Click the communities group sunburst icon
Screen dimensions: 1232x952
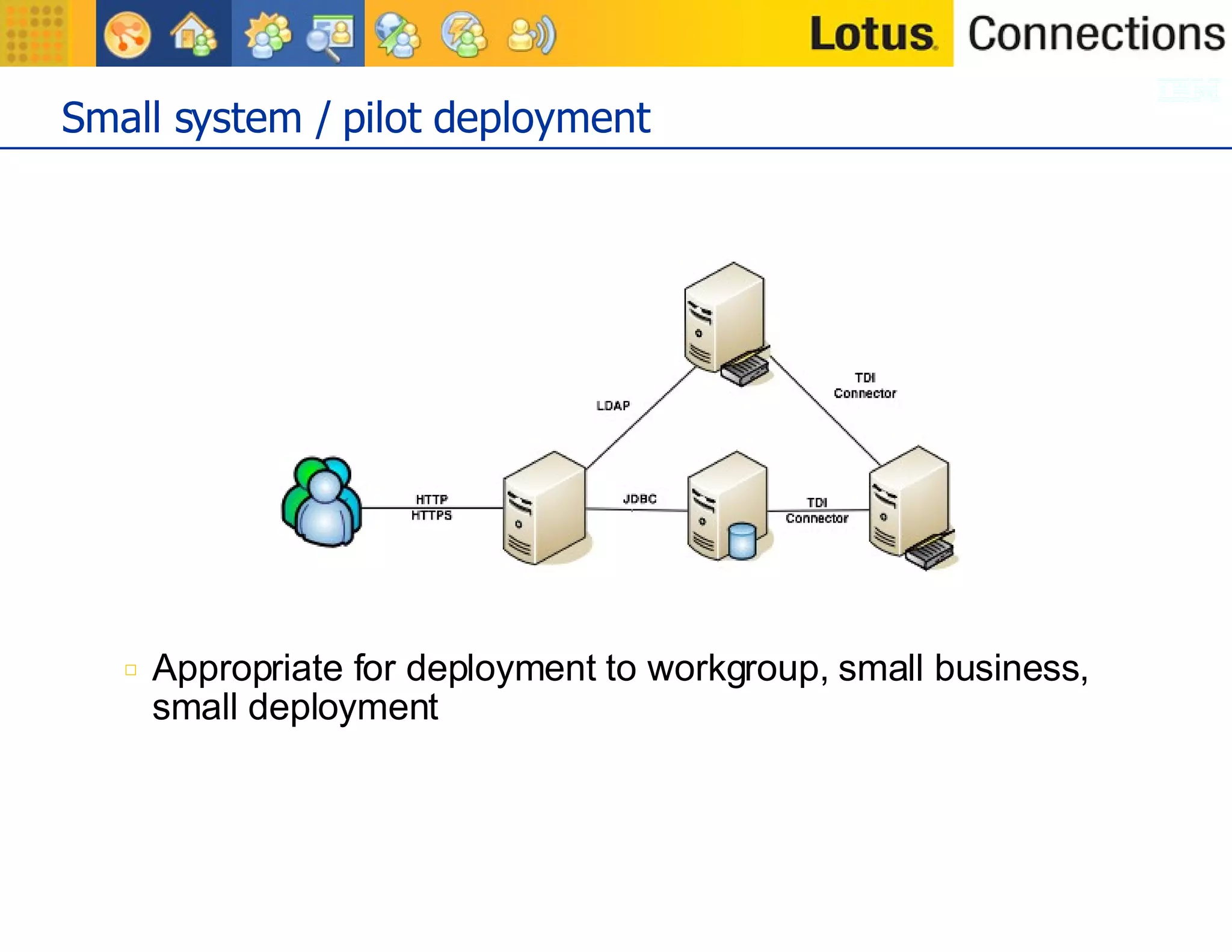(x=267, y=35)
